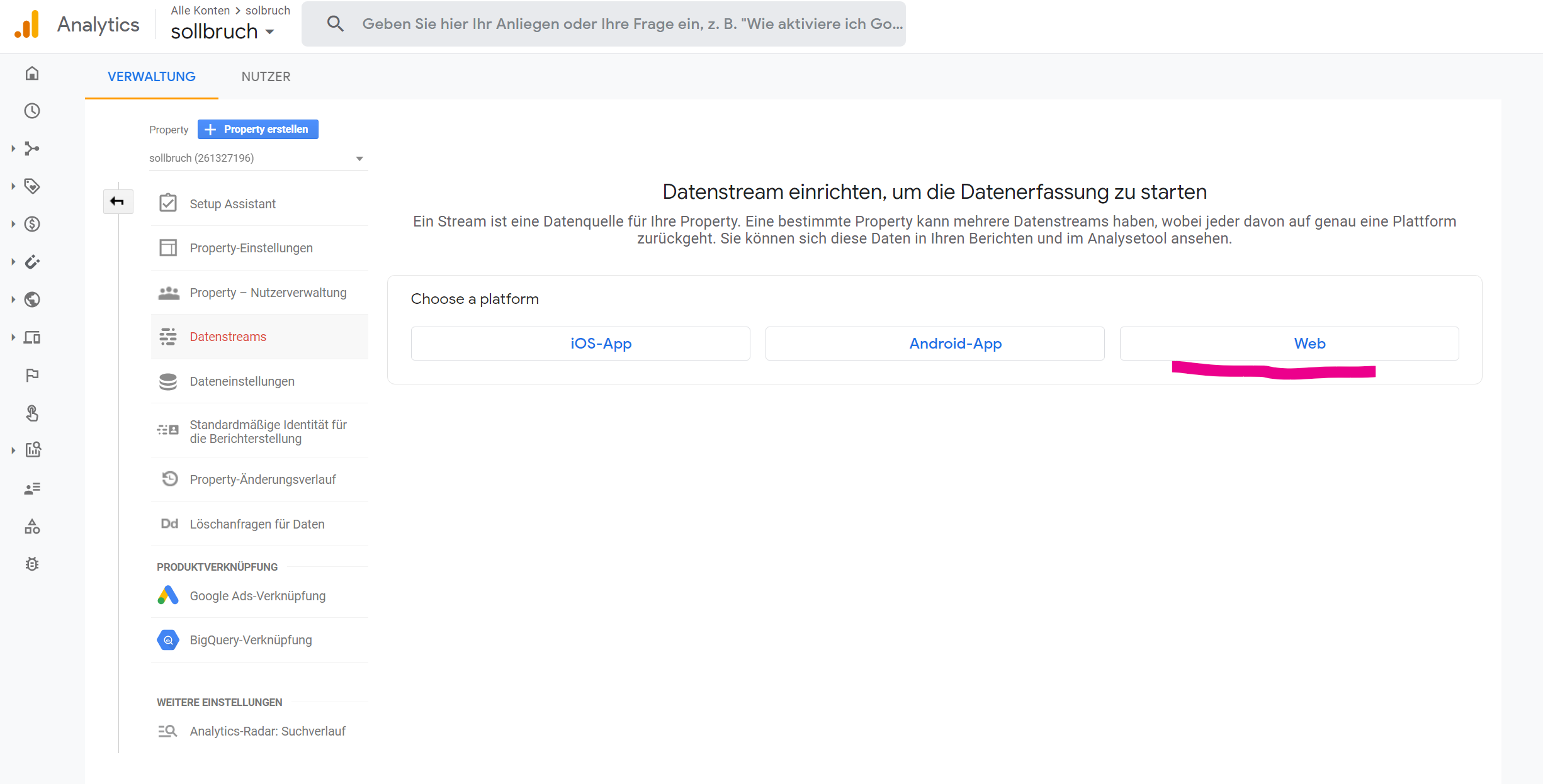This screenshot has height=784, width=1543.
Task: Click the Datenstreams stream icon
Action: pos(168,337)
